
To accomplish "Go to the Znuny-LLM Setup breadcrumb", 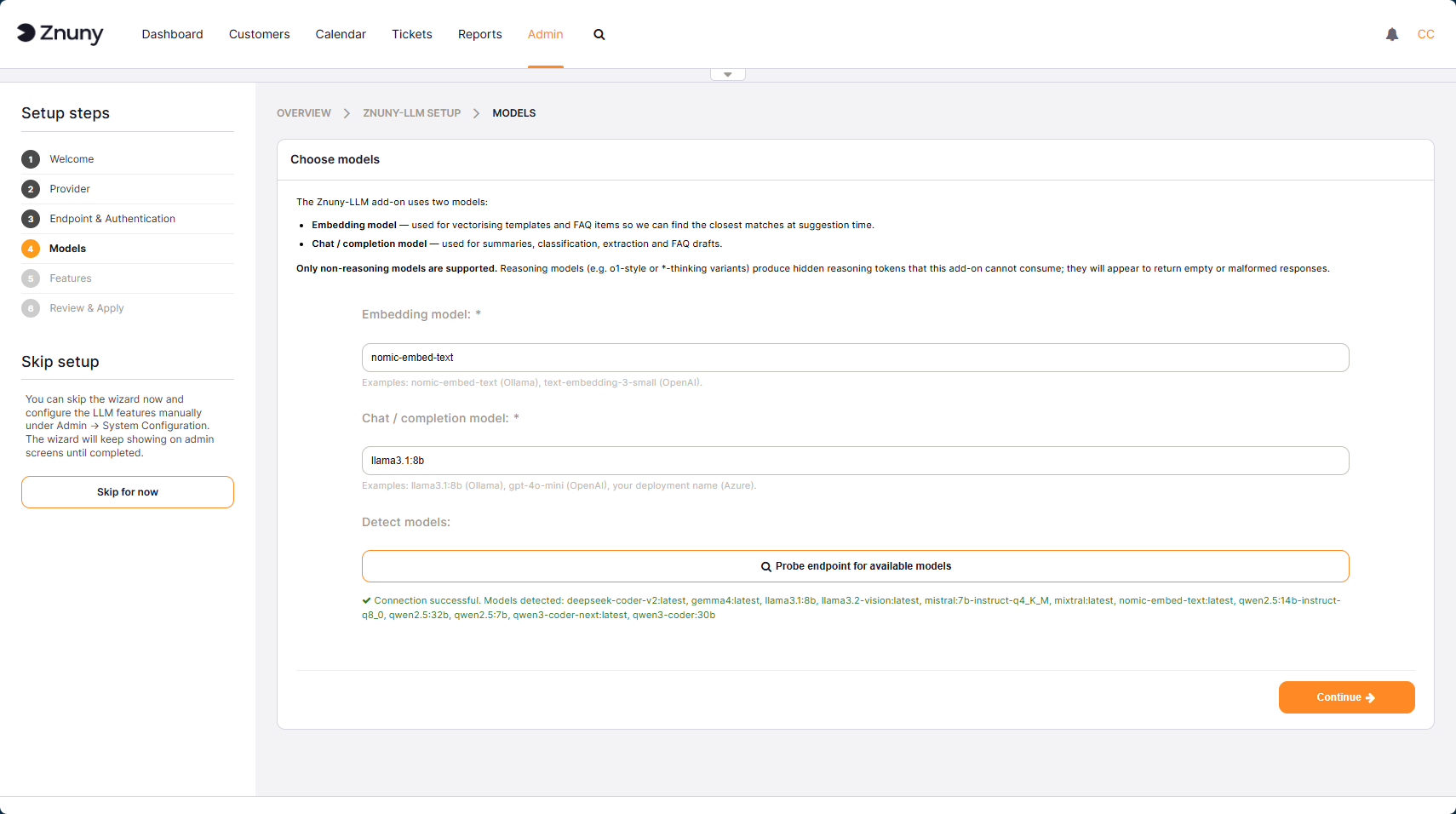I will click(x=412, y=113).
